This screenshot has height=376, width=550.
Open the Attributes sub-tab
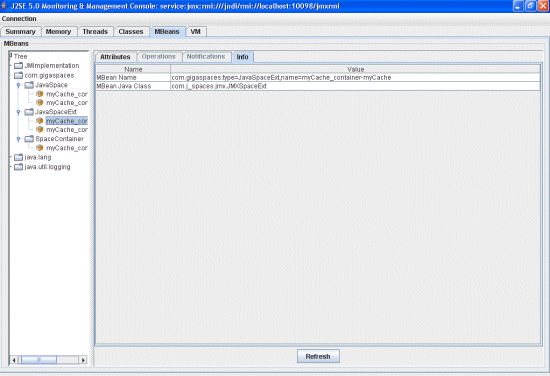(x=115, y=57)
